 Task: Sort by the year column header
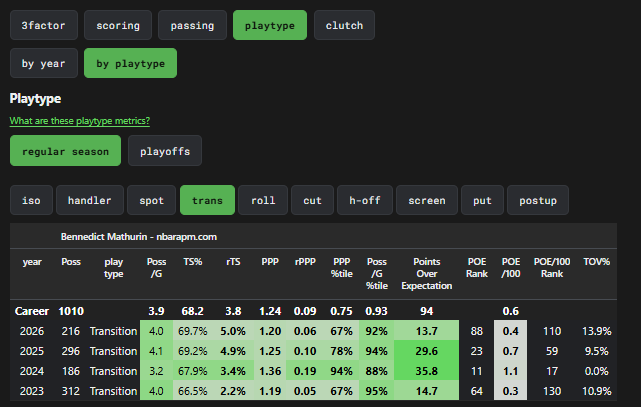pos(32,262)
